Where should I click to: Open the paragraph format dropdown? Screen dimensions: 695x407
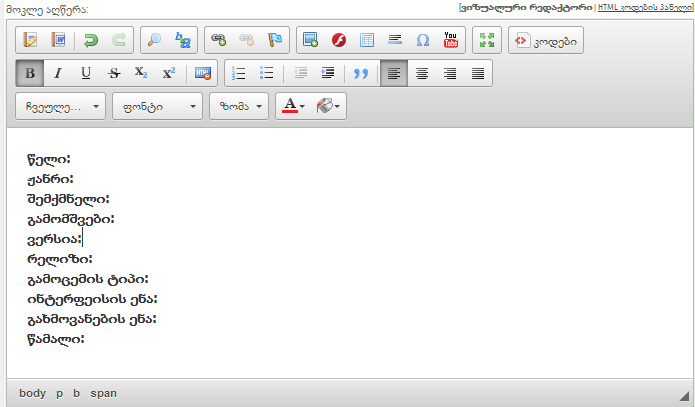click(x=61, y=106)
